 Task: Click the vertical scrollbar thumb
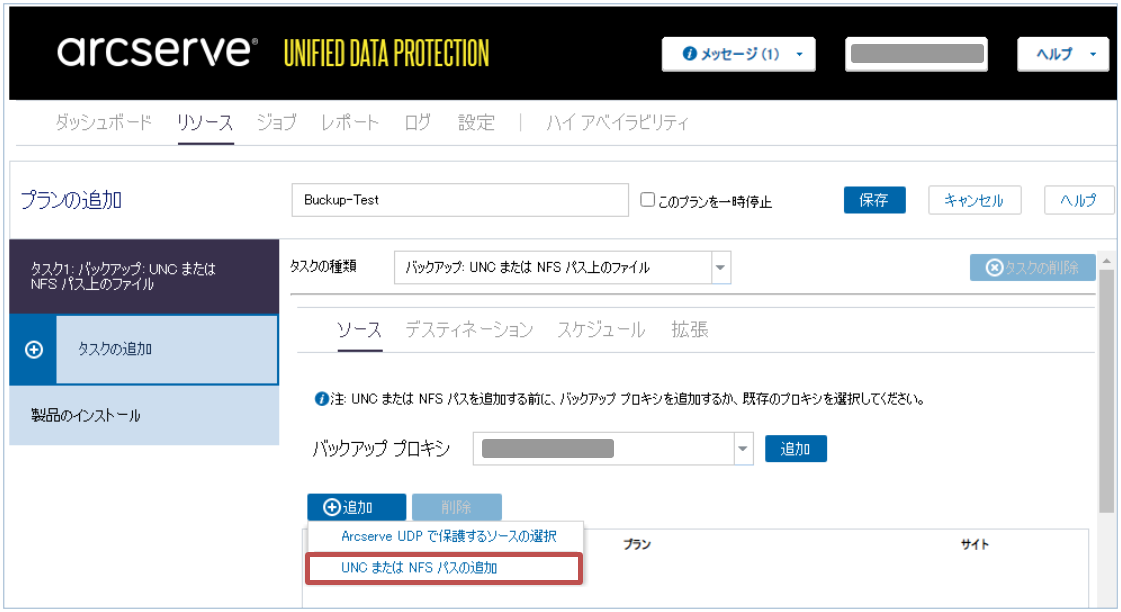tap(1106, 391)
